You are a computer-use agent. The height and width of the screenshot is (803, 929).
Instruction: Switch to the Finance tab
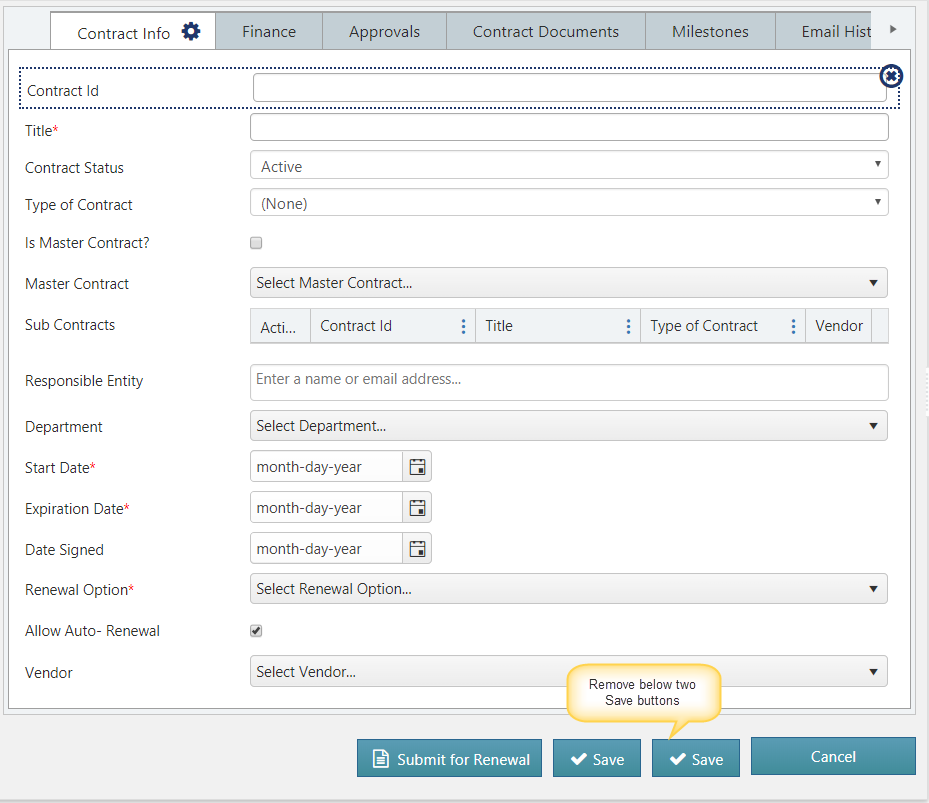pos(269,32)
